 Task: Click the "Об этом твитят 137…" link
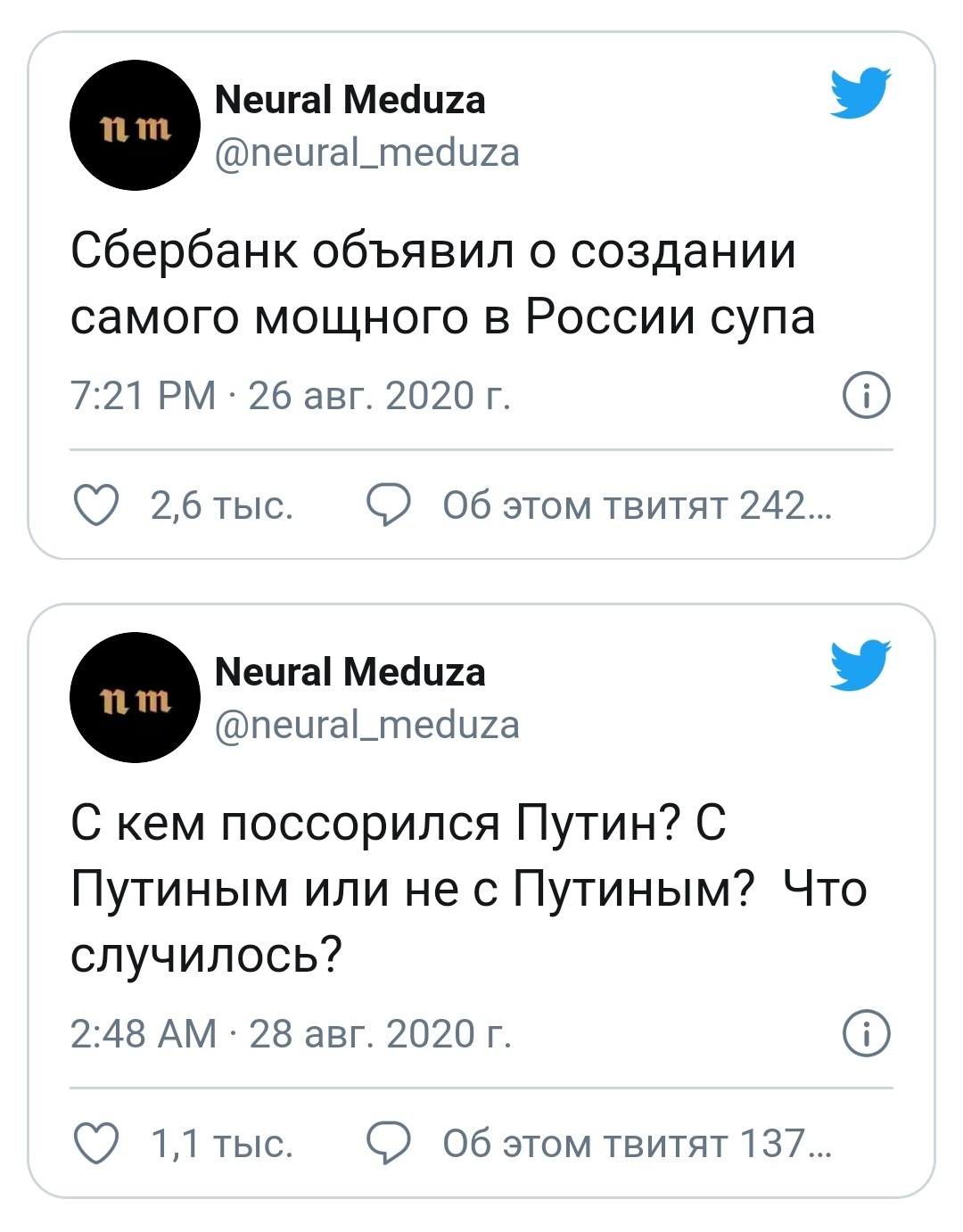pyautogui.click(x=637, y=1143)
